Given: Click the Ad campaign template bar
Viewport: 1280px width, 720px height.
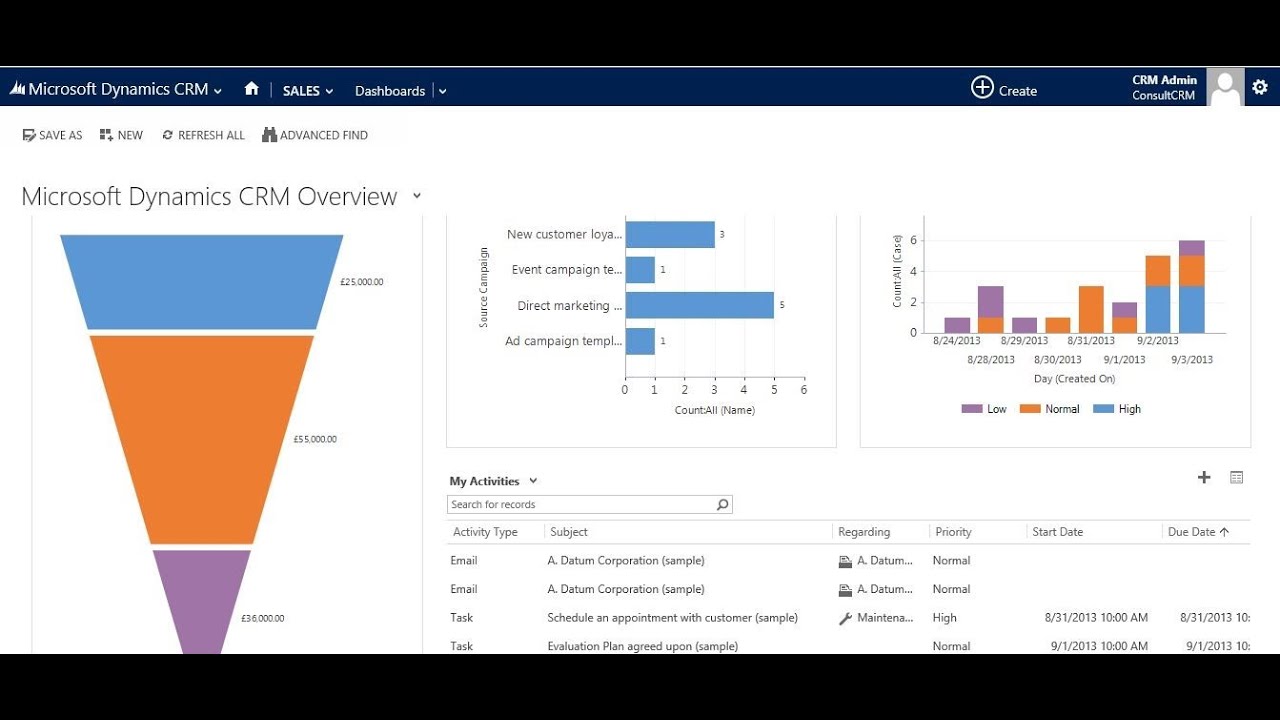Looking at the screenshot, I should click(x=640, y=341).
